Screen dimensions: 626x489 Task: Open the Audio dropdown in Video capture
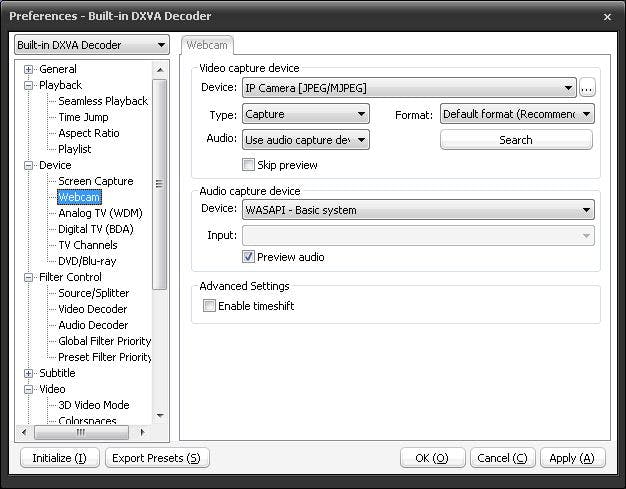(x=306, y=140)
